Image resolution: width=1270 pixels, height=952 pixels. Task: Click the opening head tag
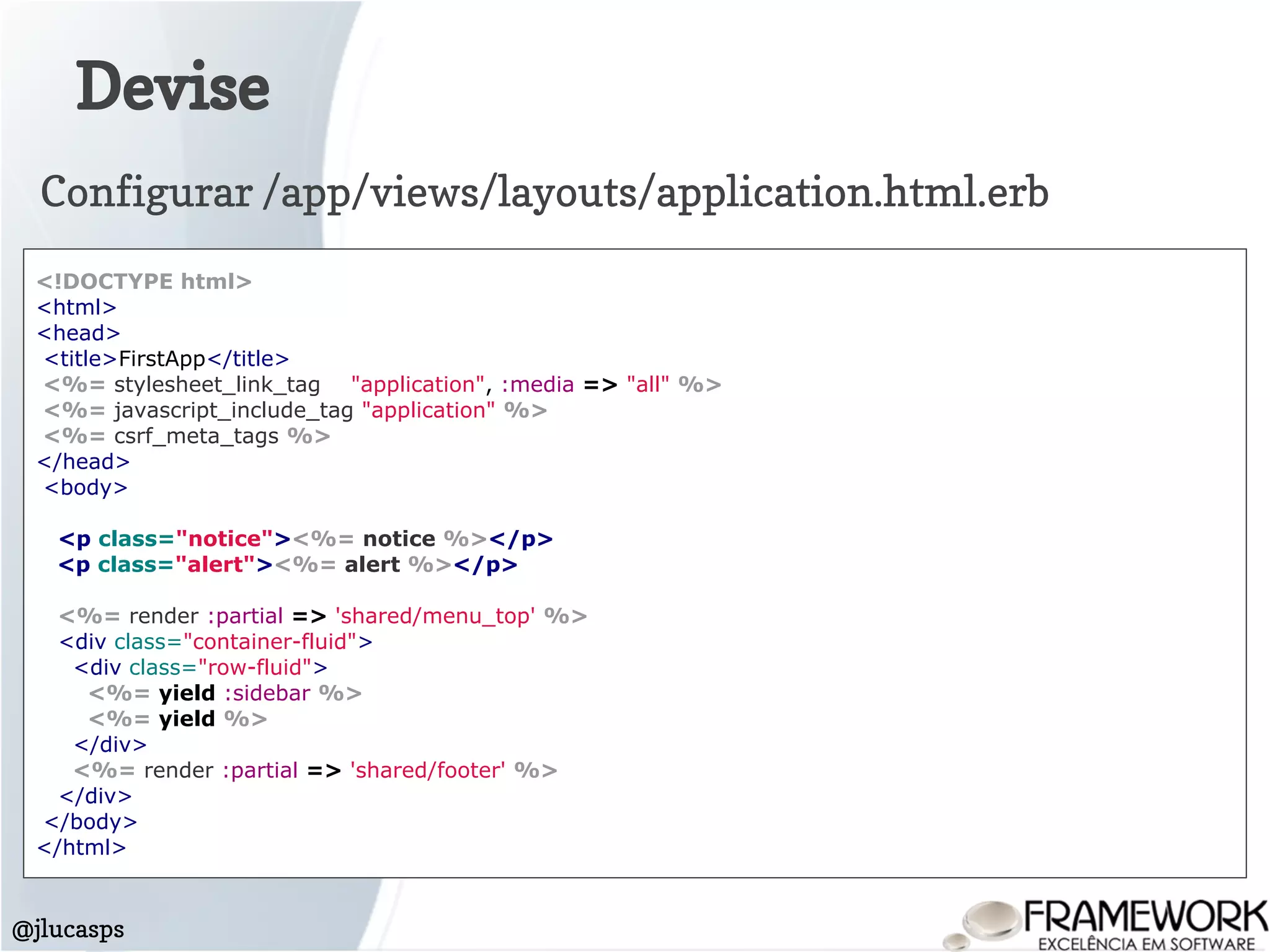(79, 333)
